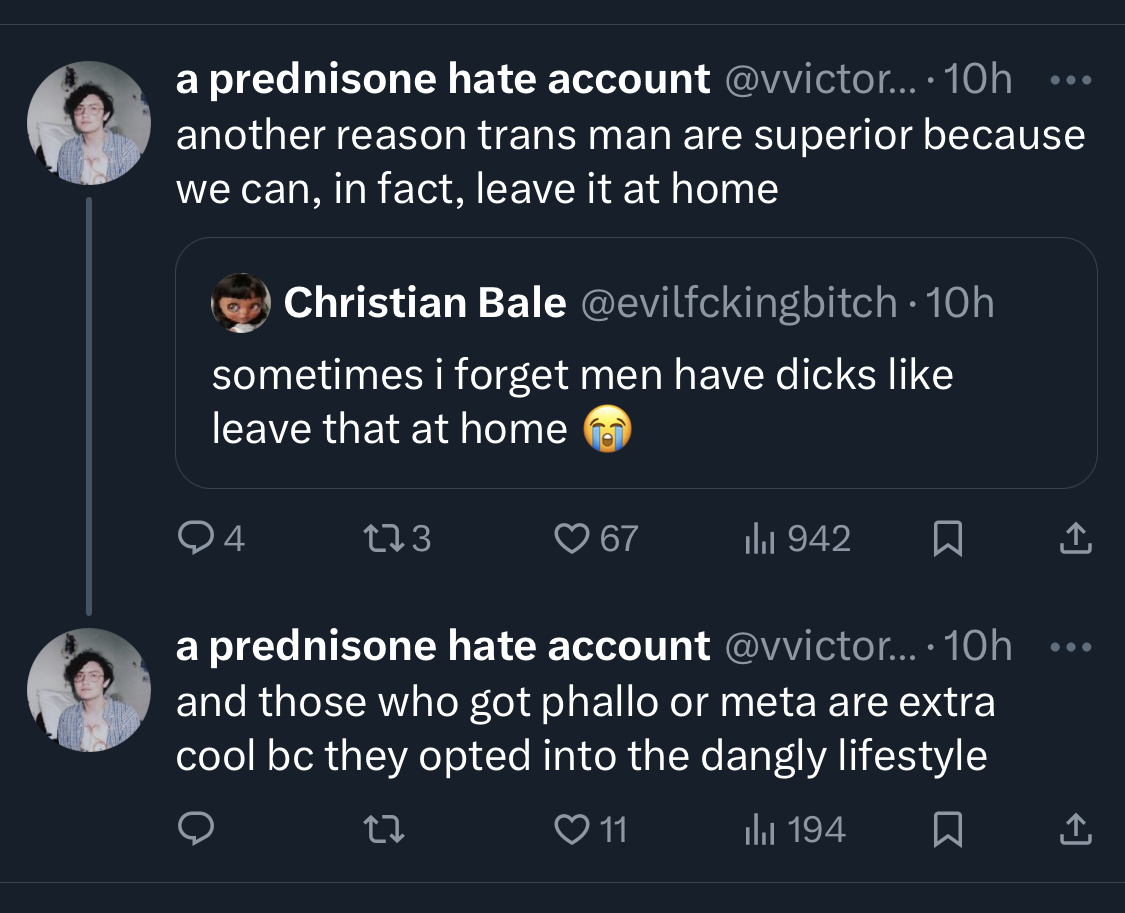Open the first a prednisone hate account name

pos(443,79)
